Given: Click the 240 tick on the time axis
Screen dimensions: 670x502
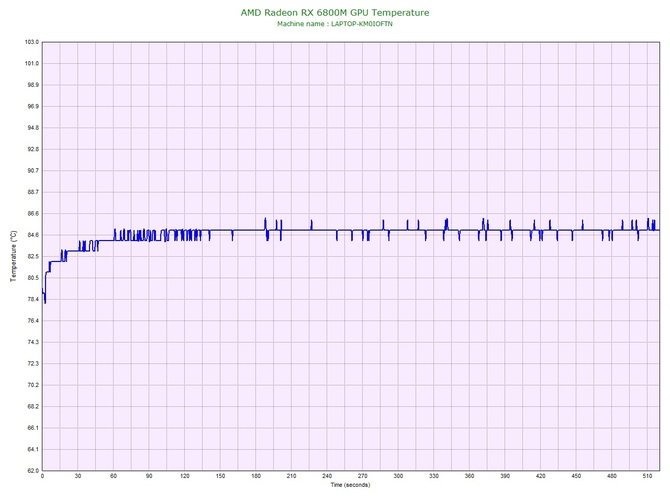Looking at the screenshot, I should click(x=327, y=476).
